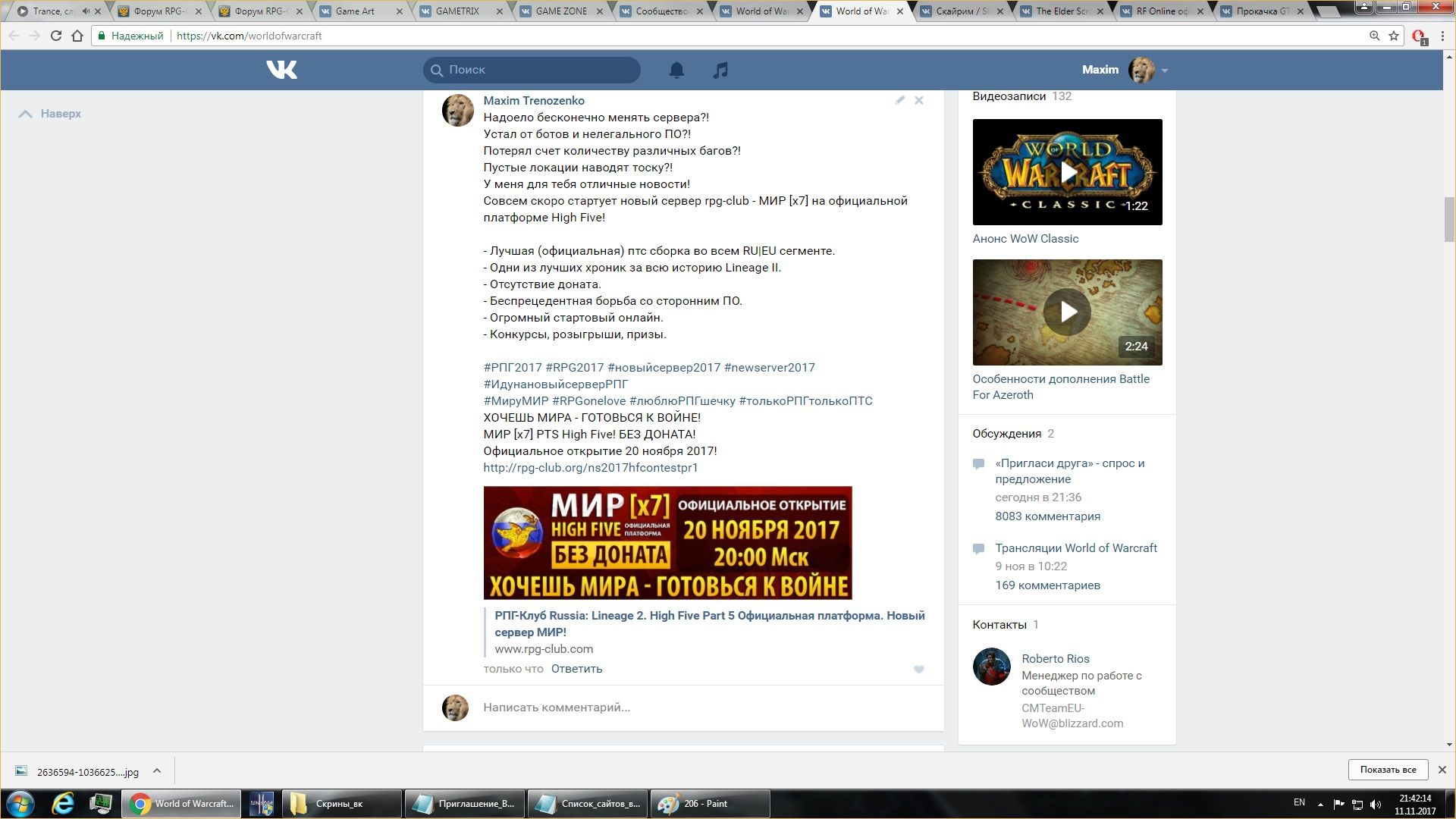Click the VK logo in header
Image resolution: width=1456 pixels, height=819 pixels.
281,70
